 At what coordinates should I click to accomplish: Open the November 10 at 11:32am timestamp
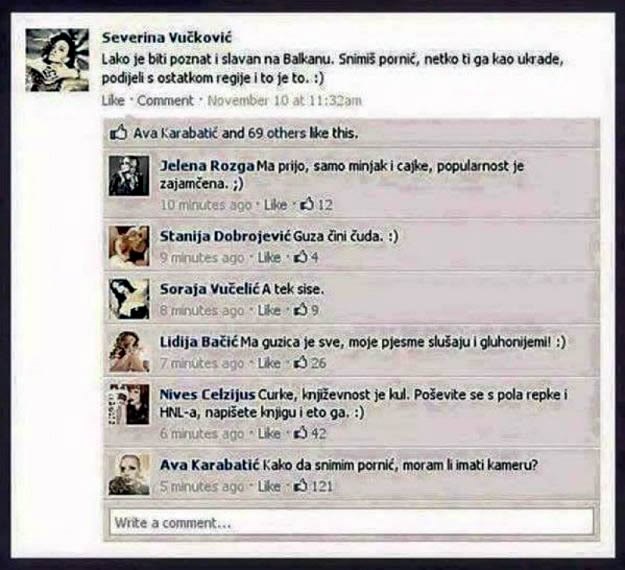coord(285,100)
